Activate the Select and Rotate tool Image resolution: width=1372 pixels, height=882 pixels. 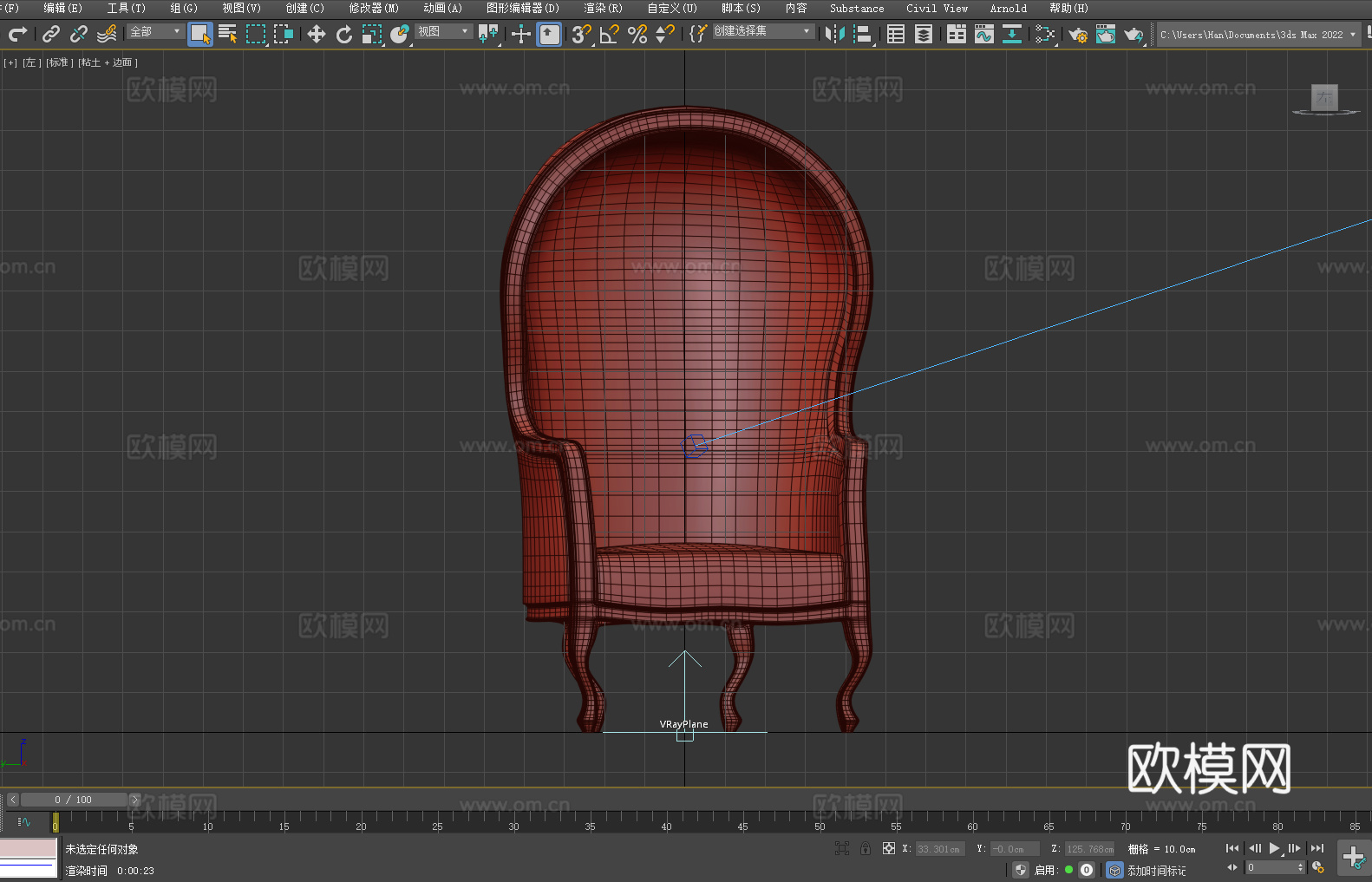coord(344,34)
